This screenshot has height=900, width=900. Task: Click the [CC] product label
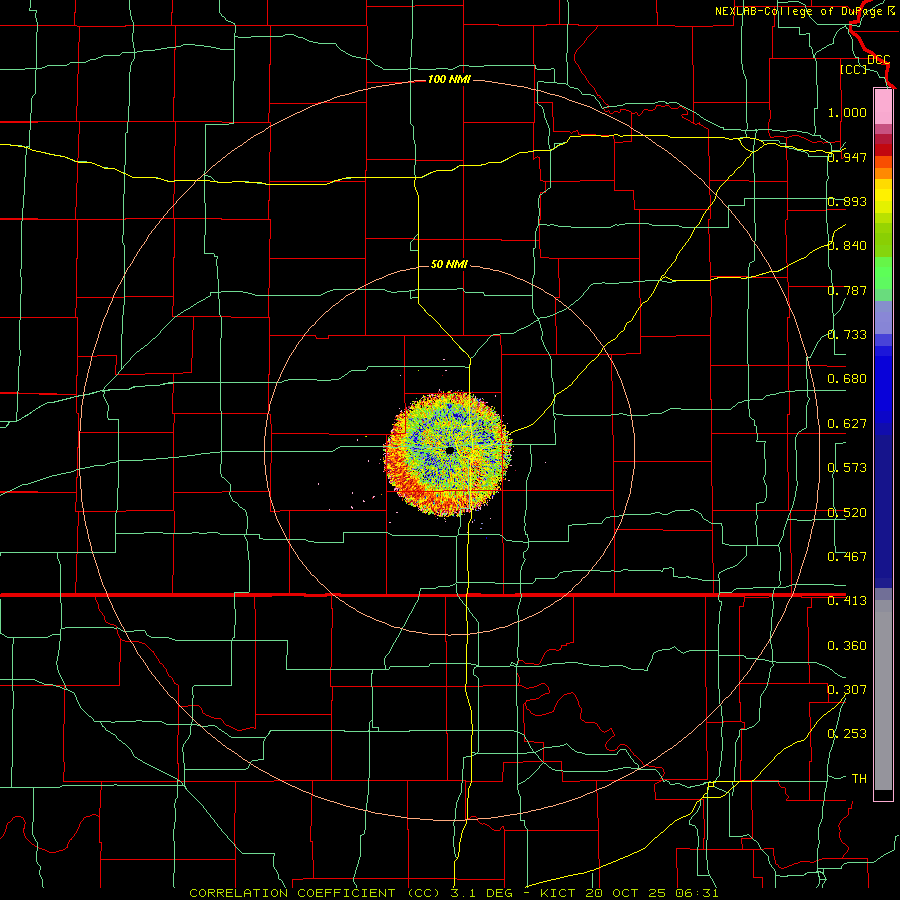[x=853, y=69]
